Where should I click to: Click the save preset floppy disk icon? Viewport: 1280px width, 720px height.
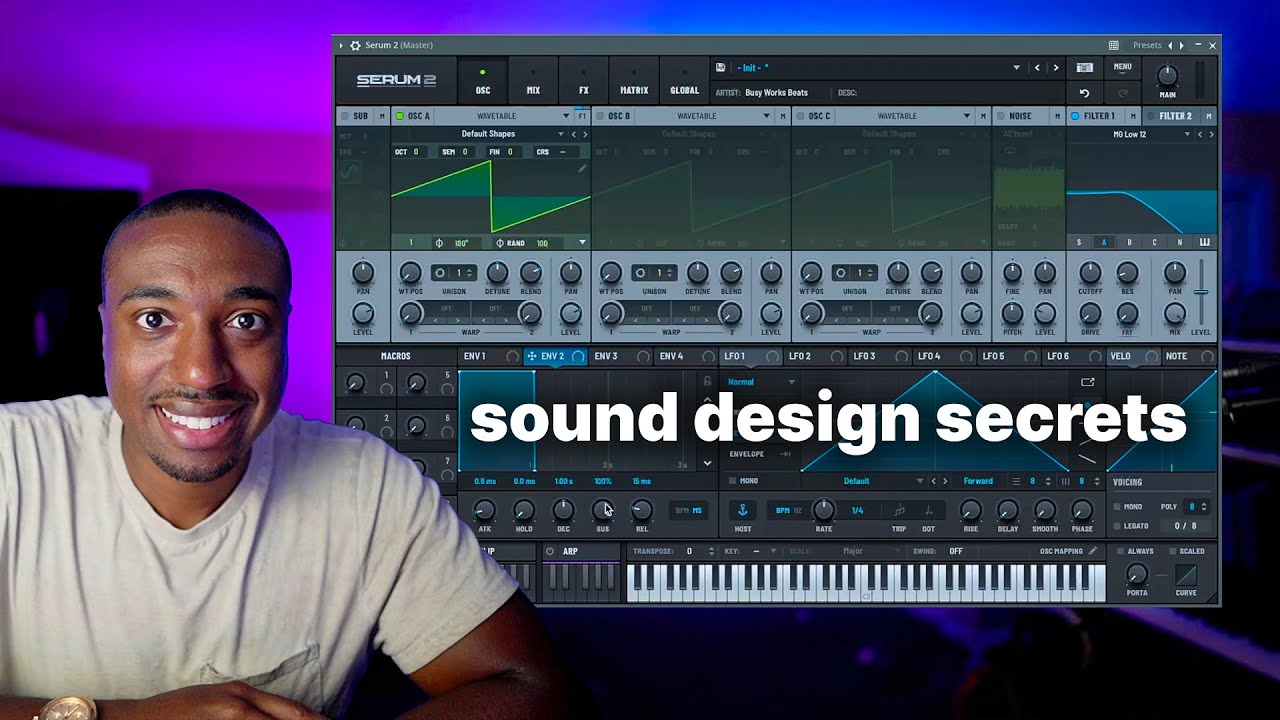click(x=720, y=68)
